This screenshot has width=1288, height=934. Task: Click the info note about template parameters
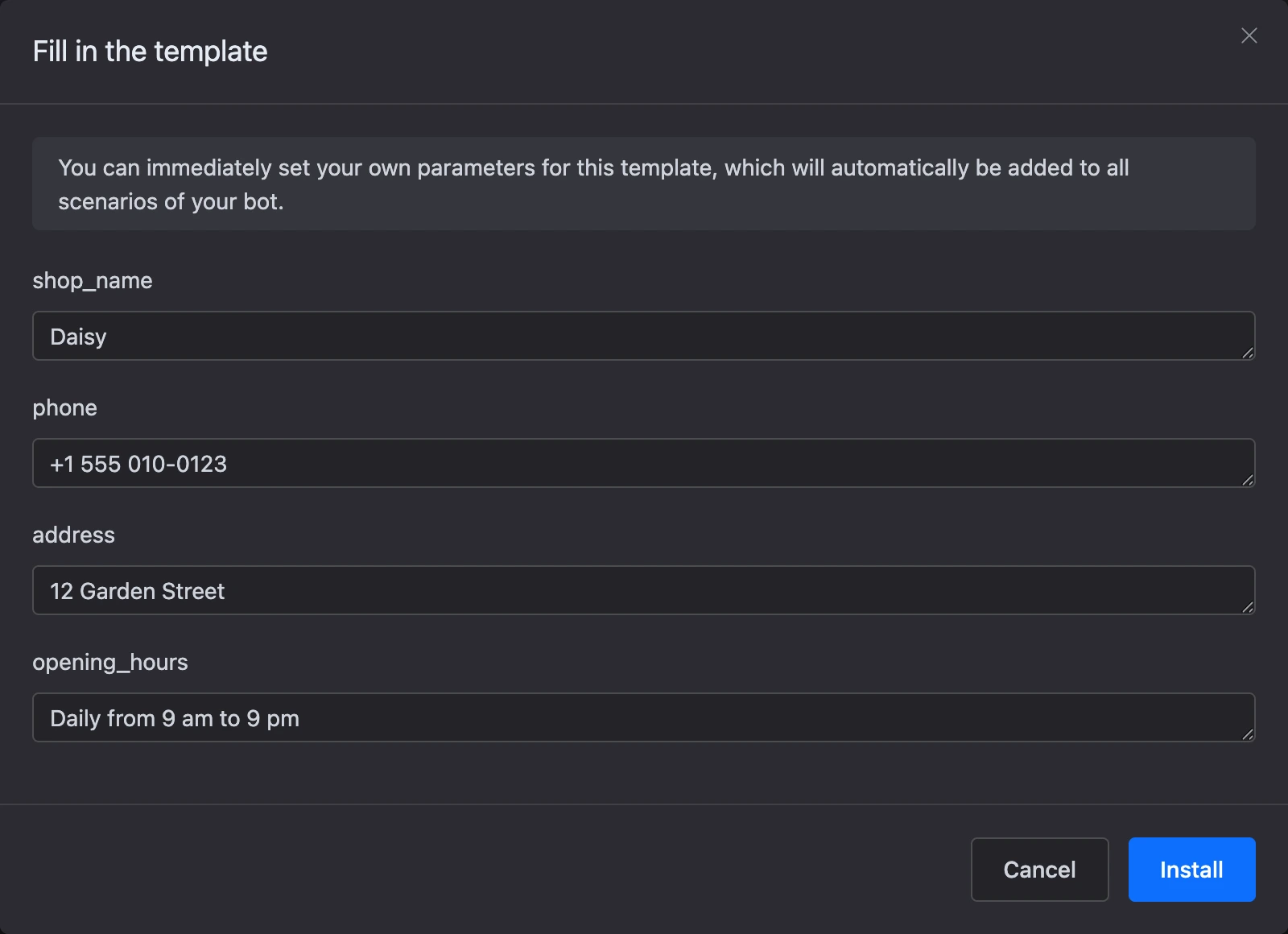pos(643,184)
